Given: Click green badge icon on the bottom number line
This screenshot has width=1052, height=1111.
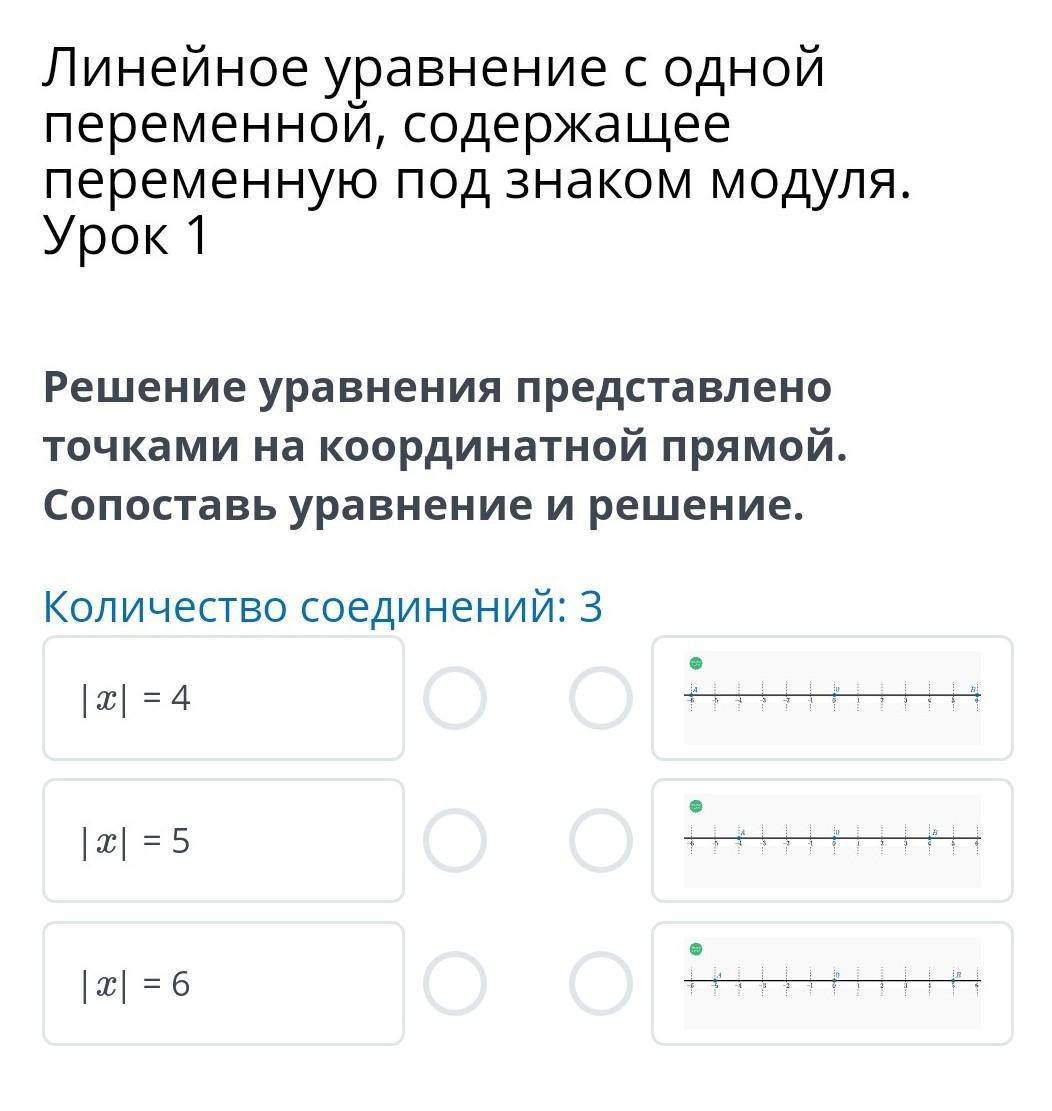Looking at the screenshot, I should [696, 949].
